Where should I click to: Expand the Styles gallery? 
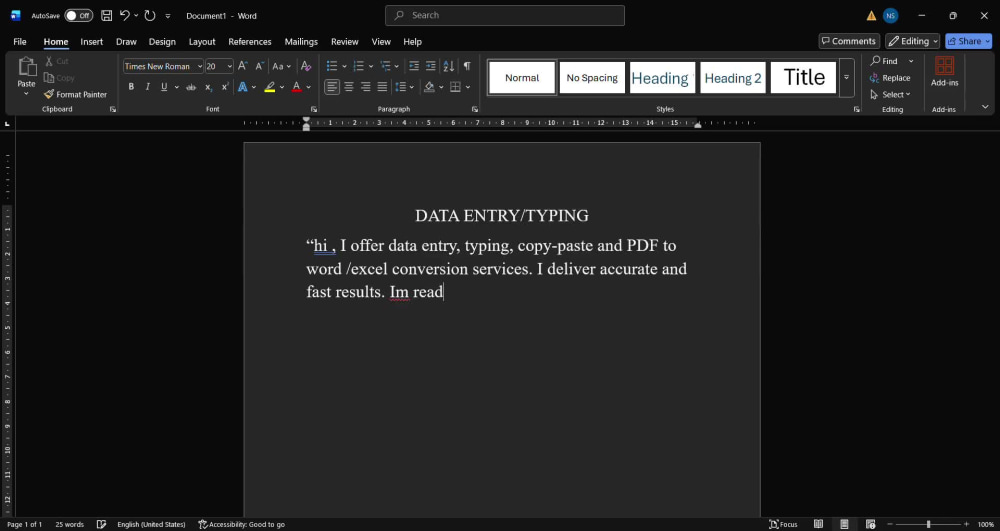(x=846, y=77)
